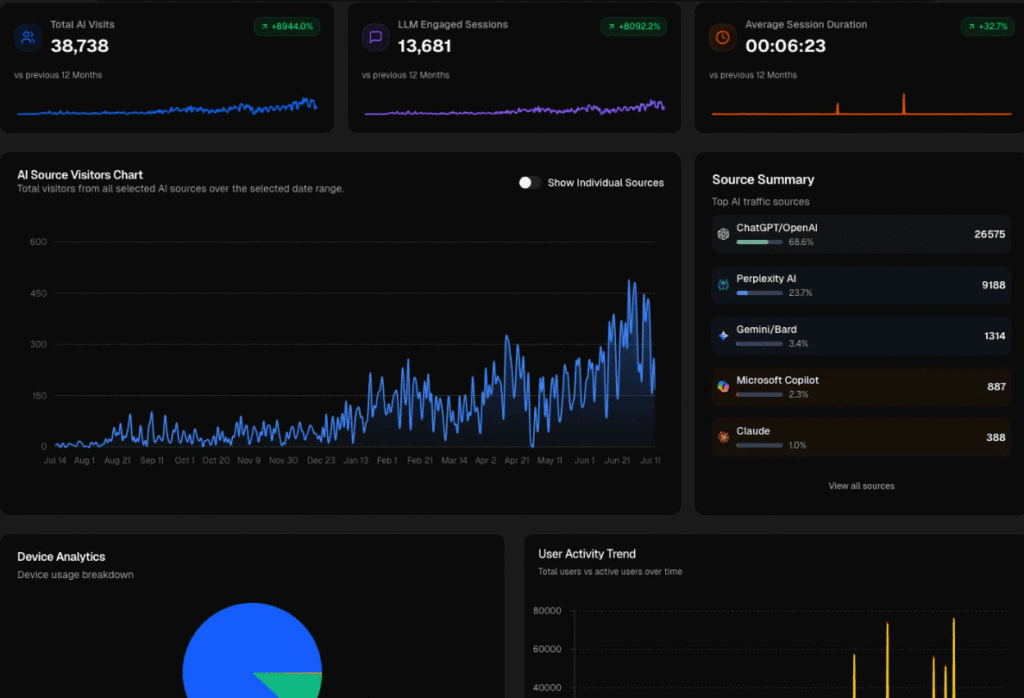Screen dimensions: 1024x698
Task: Click the +8092.2% growth badge
Action: tap(634, 27)
